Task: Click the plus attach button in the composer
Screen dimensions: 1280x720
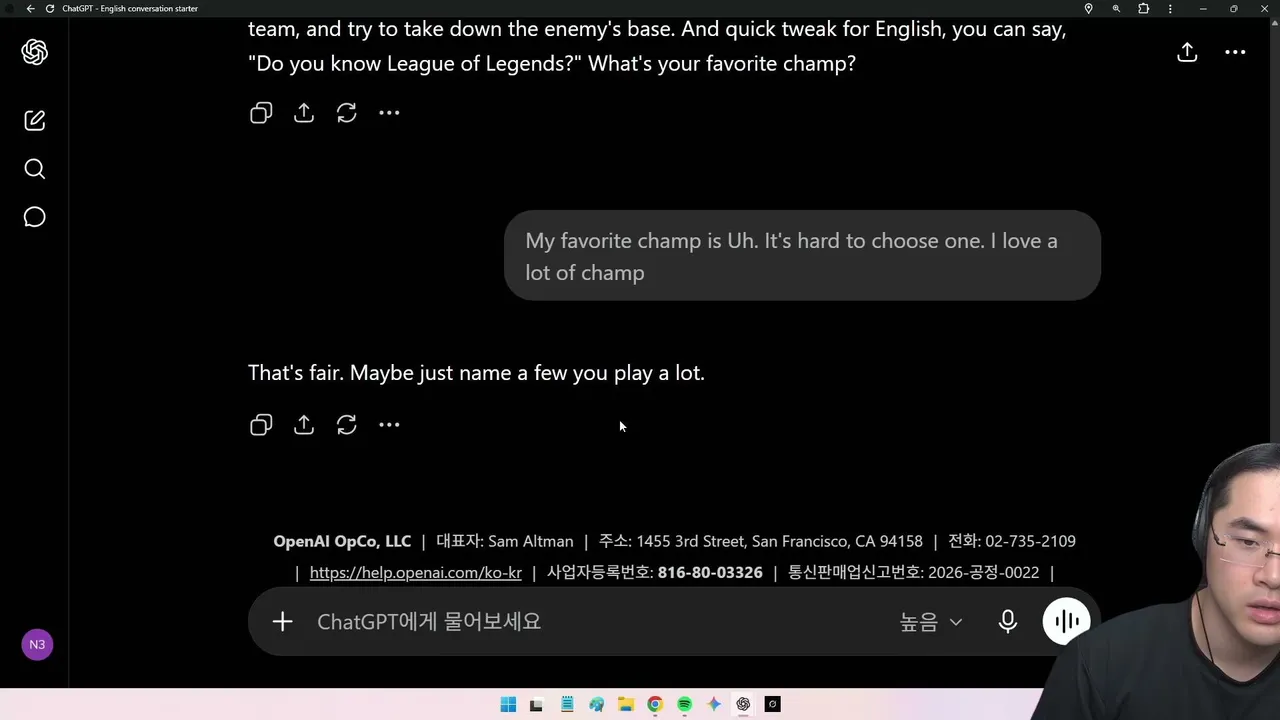Action: (x=282, y=622)
